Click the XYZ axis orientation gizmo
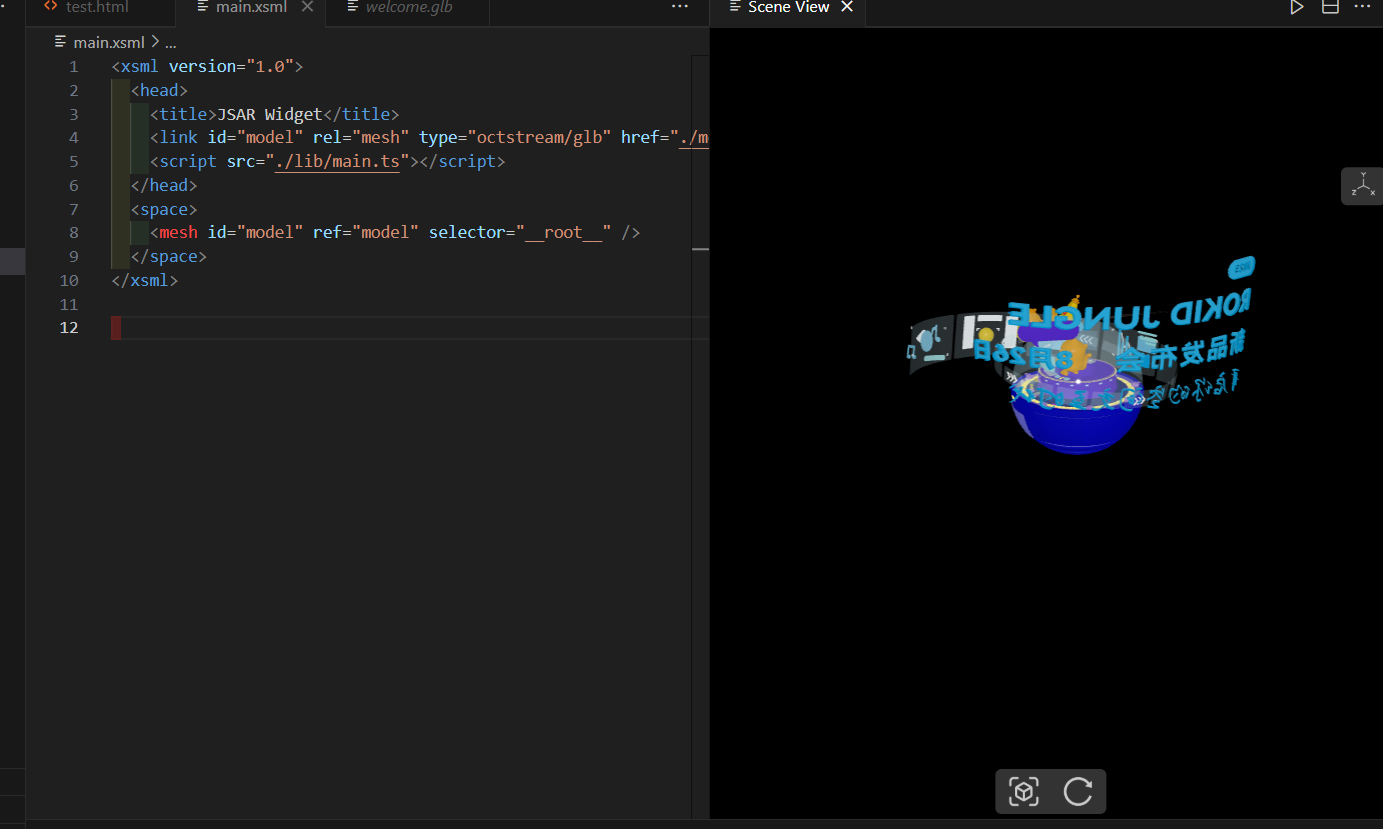Viewport: 1383px width, 829px height. pos(1362,186)
